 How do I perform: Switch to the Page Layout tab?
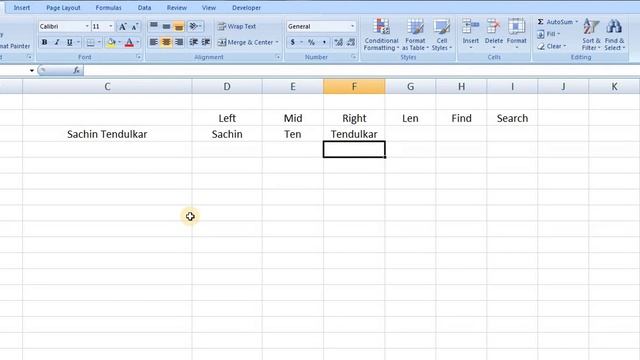click(x=63, y=8)
